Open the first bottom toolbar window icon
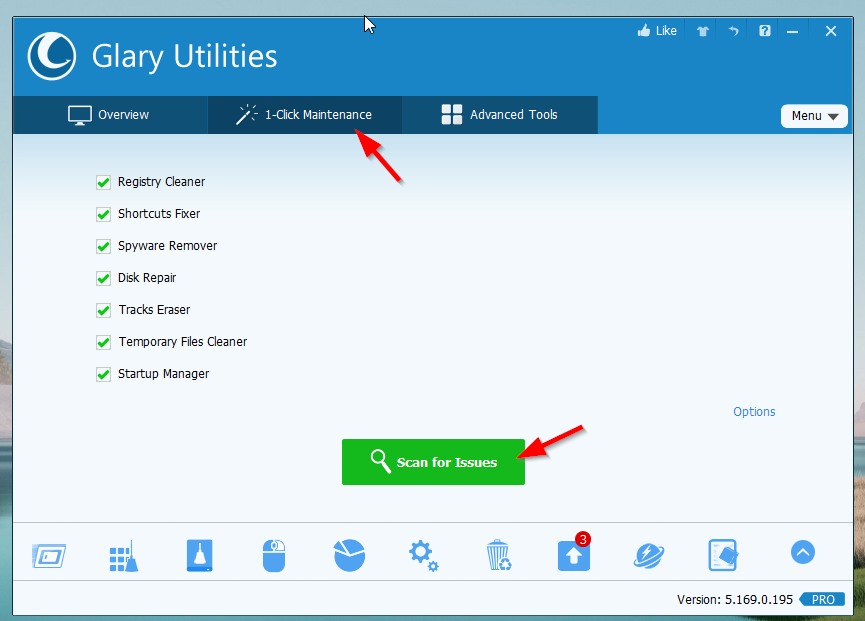The image size is (865, 621). tap(49, 555)
